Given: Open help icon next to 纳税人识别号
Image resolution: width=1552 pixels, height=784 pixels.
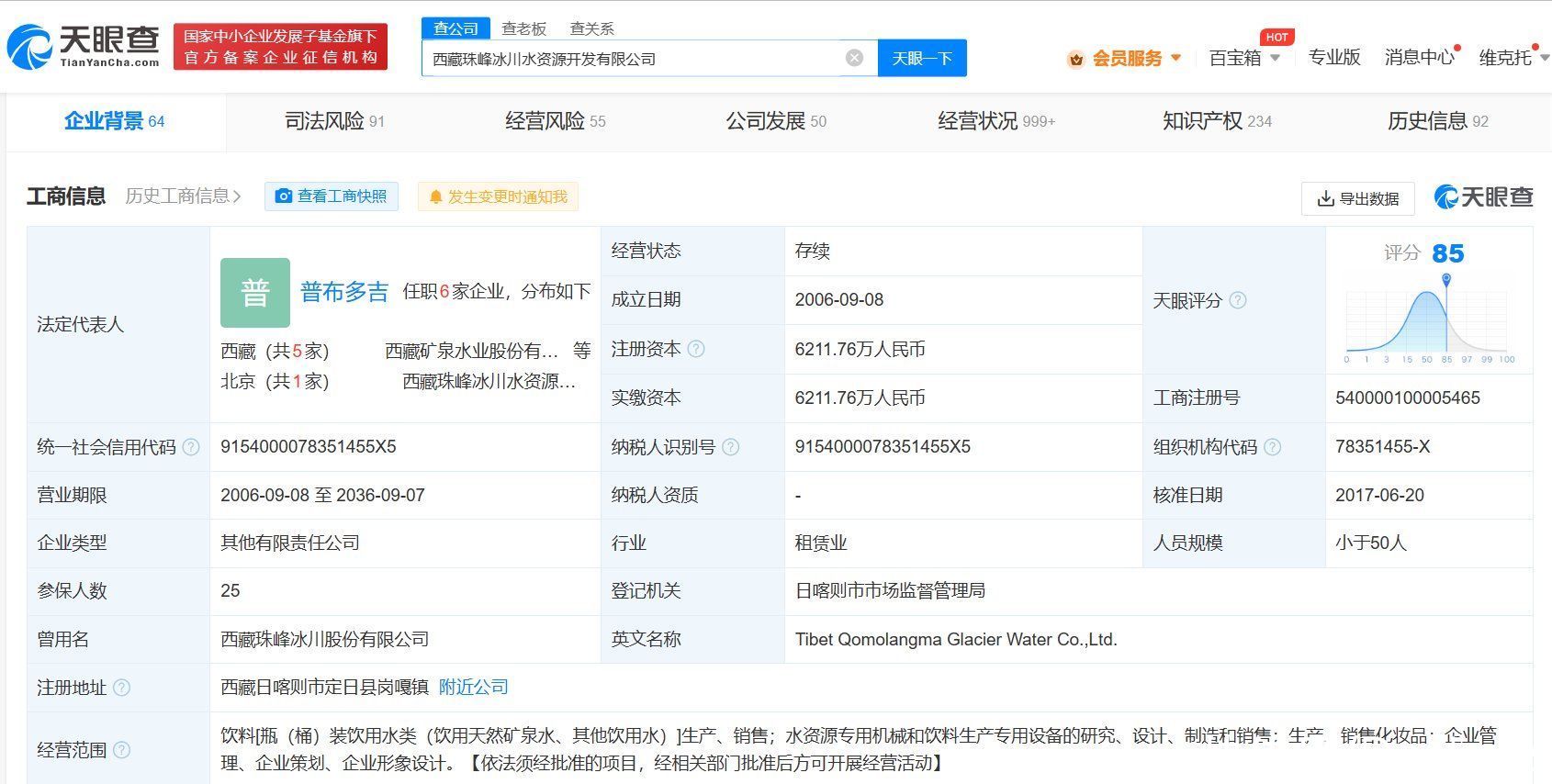Looking at the screenshot, I should click(x=730, y=447).
